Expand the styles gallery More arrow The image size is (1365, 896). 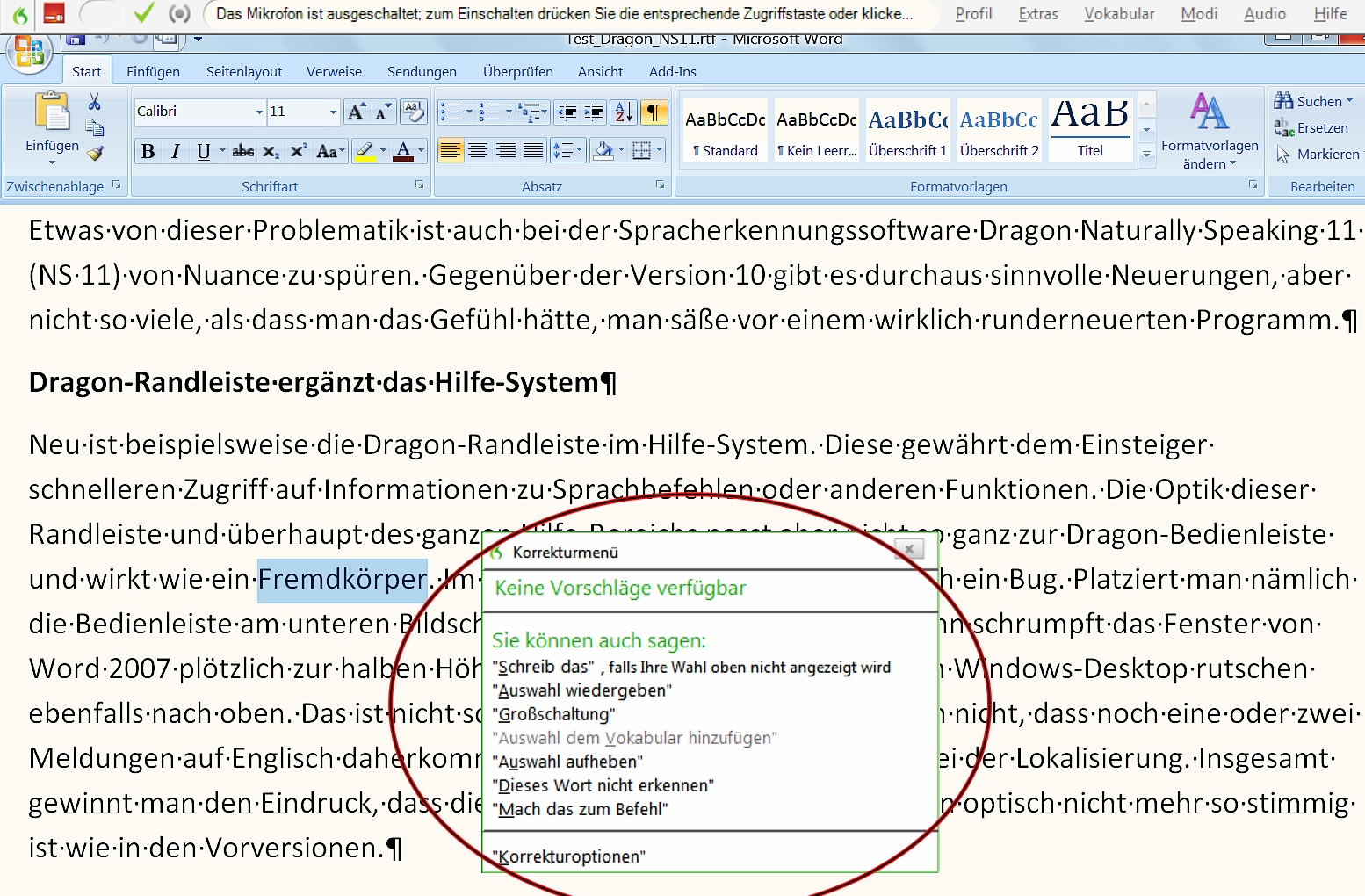pos(1146,154)
